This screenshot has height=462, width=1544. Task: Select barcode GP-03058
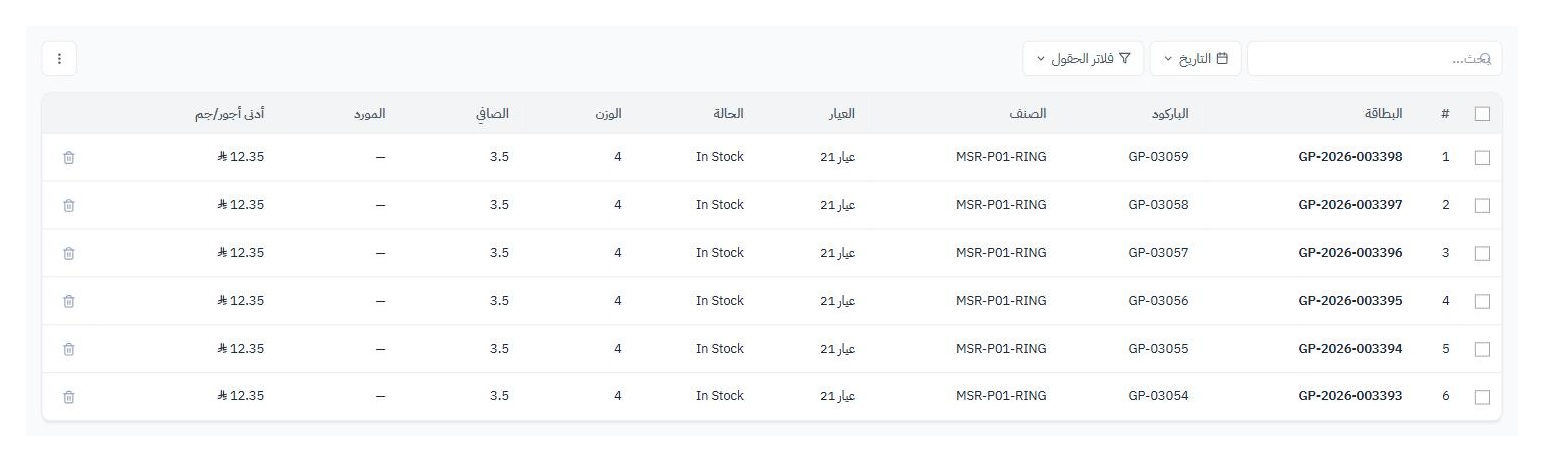tap(1158, 205)
